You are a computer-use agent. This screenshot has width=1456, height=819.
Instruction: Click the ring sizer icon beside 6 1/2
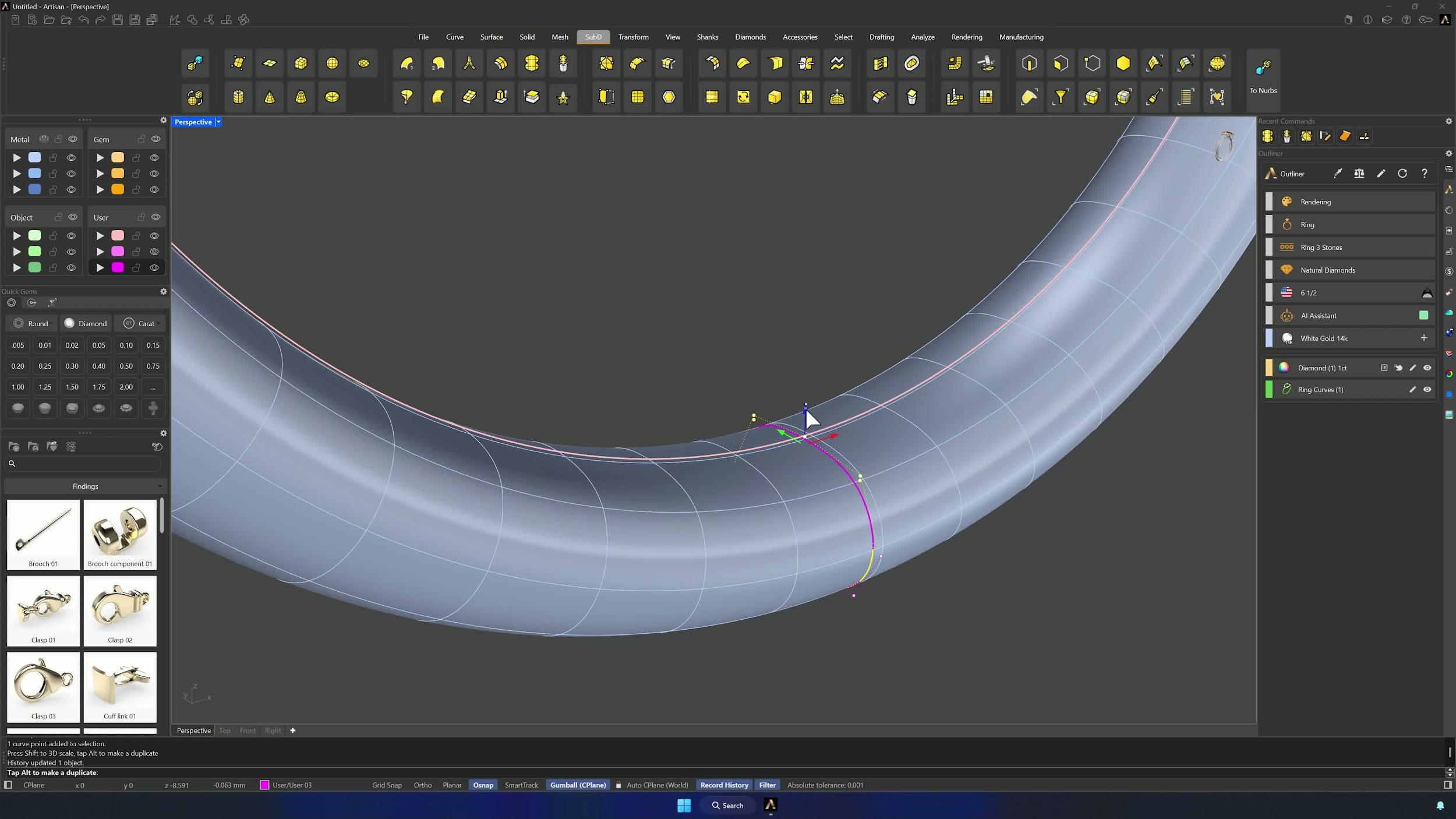(1427, 293)
